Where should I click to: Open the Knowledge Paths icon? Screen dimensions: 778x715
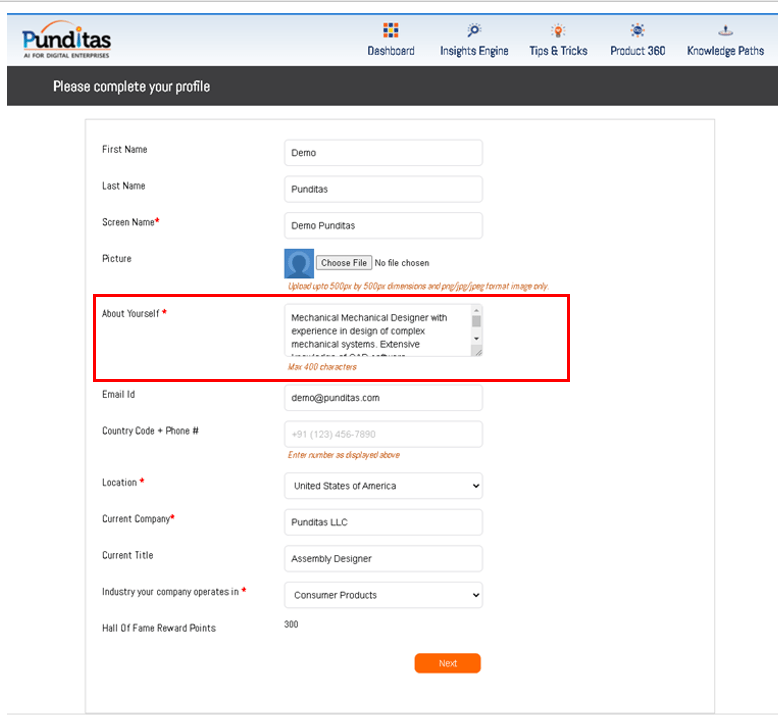(725, 31)
